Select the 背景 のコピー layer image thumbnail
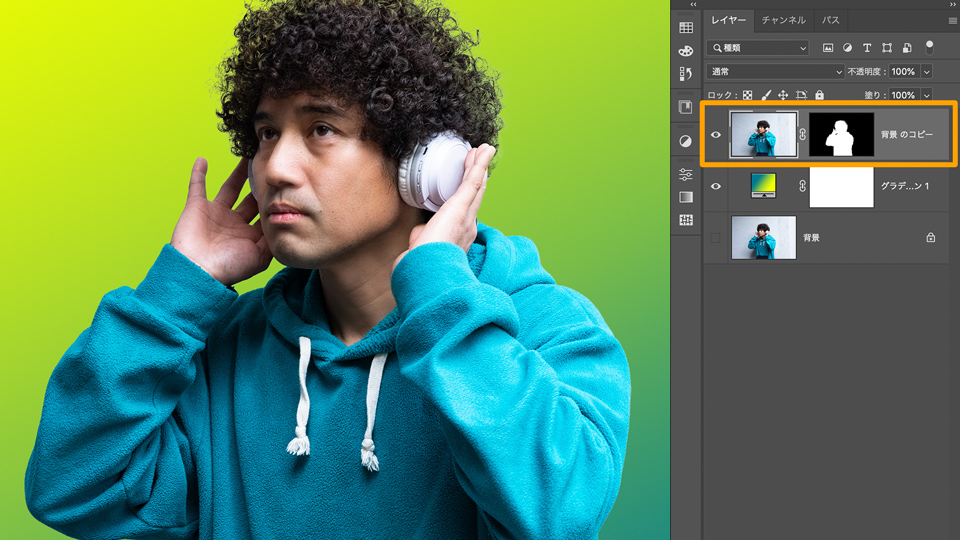Screen dimensions: 960x540 click(x=763, y=134)
